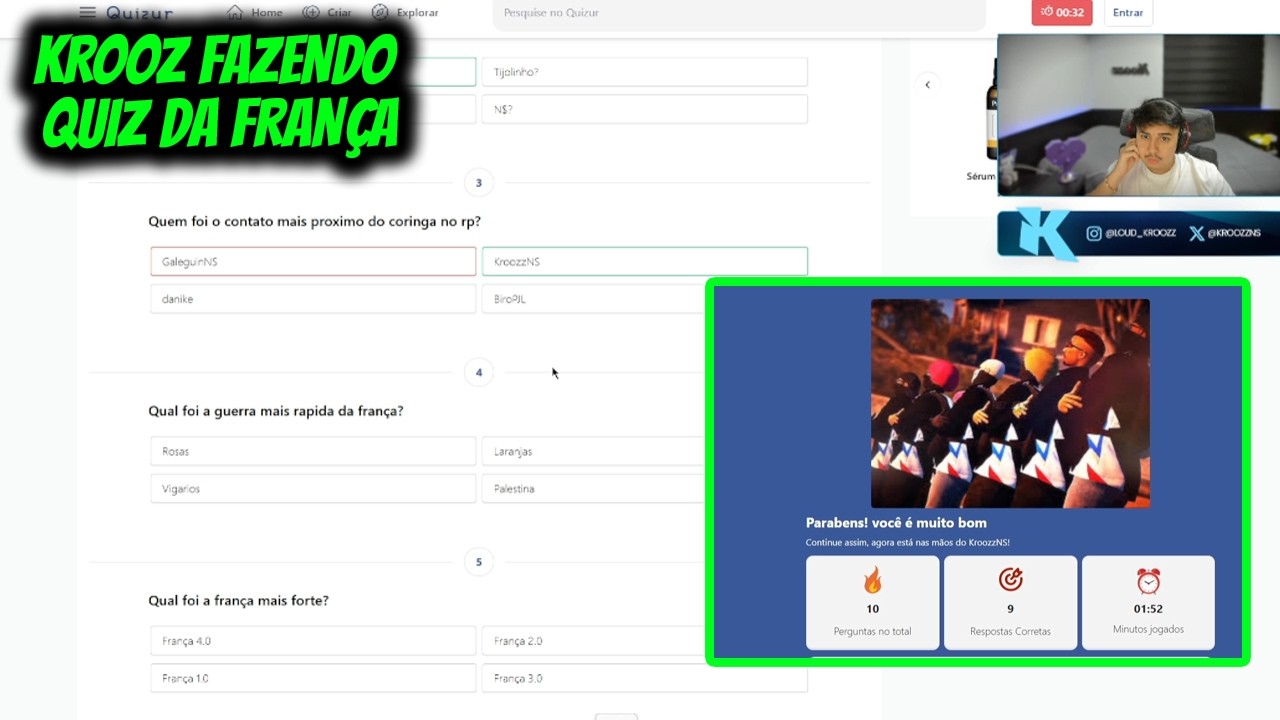The height and width of the screenshot is (720, 1280).
Task: Click the Entrar login button
Action: (x=1128, y=12)
